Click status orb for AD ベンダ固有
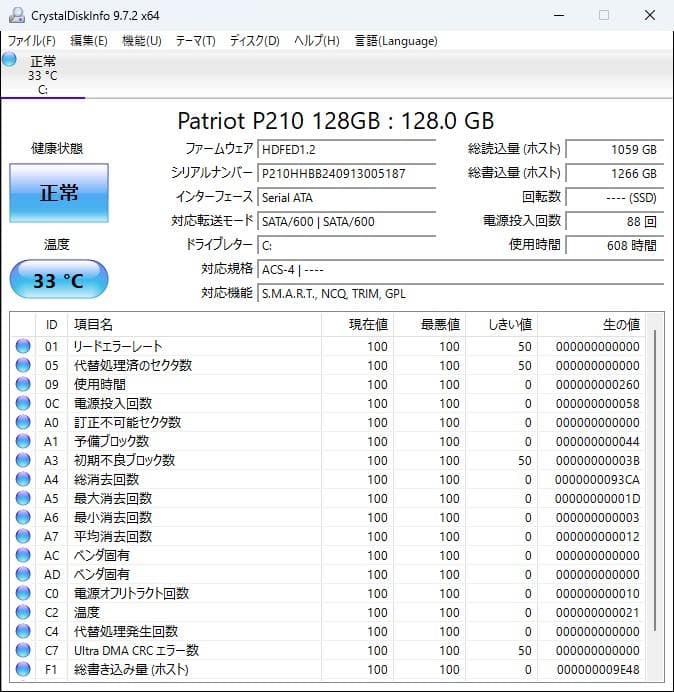This screenshot has height=692, width=674. coord(23,574)
